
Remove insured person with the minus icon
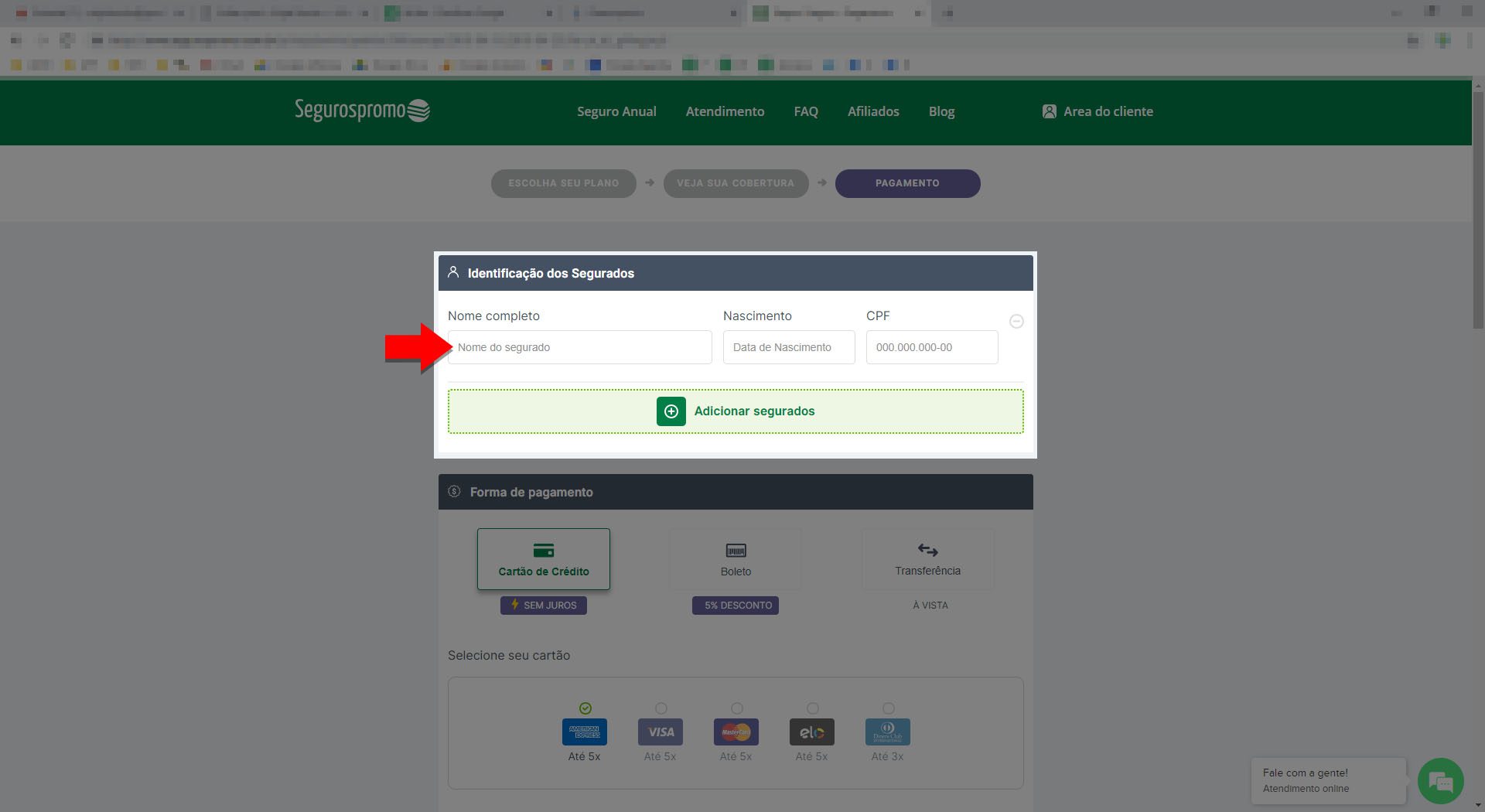[1016, 321]
